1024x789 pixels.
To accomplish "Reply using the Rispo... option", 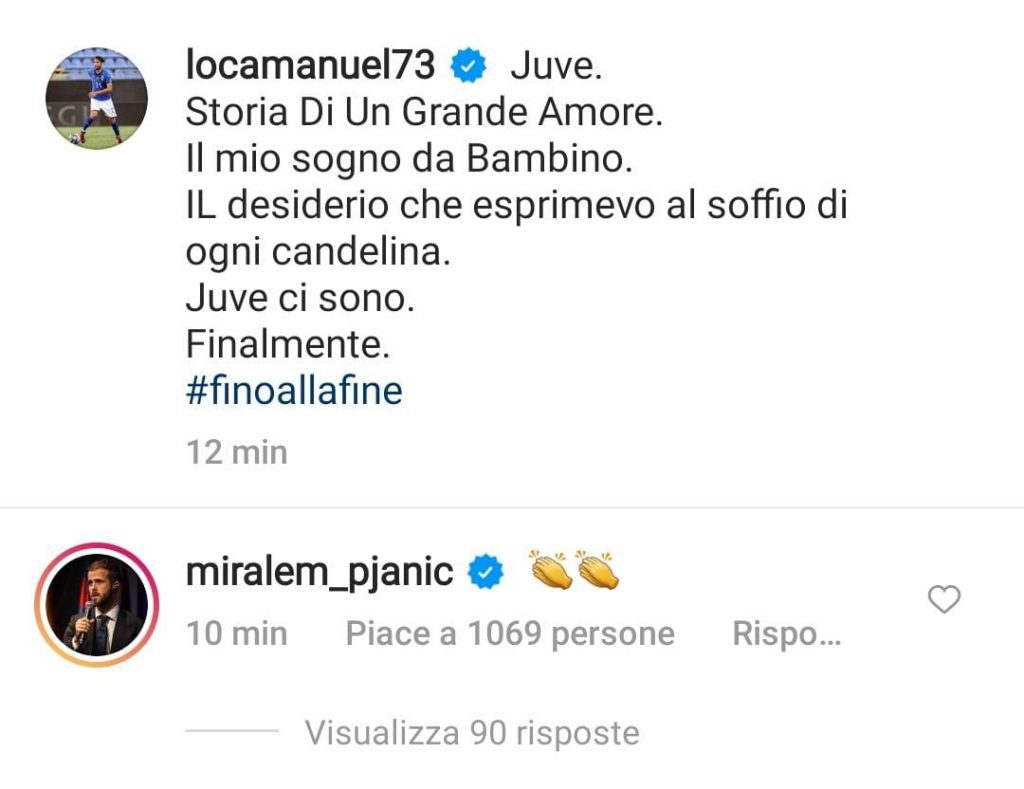I will pos(787,633).
